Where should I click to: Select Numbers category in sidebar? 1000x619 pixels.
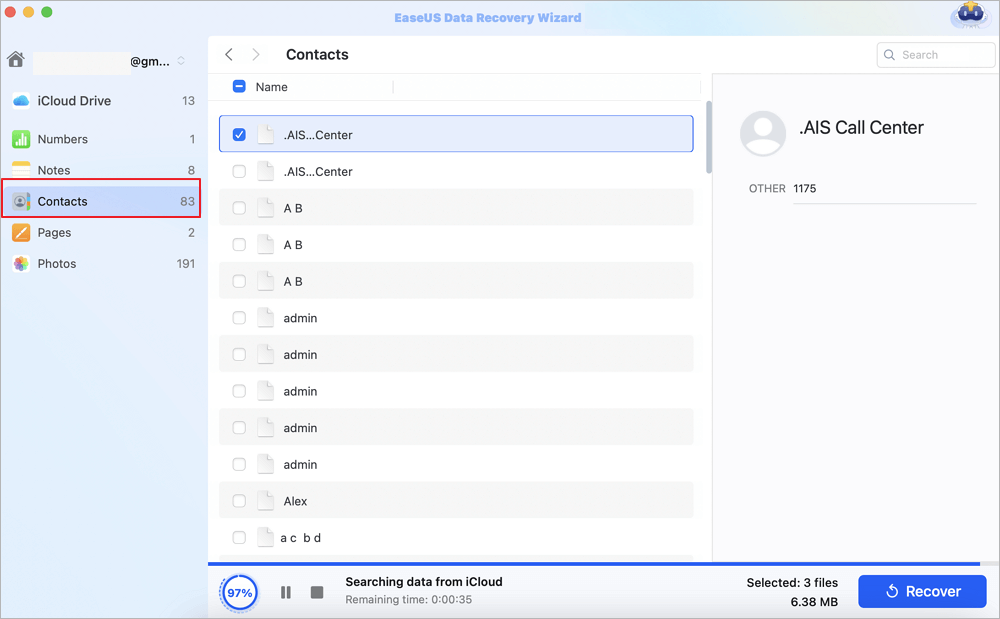click(102, 139)
